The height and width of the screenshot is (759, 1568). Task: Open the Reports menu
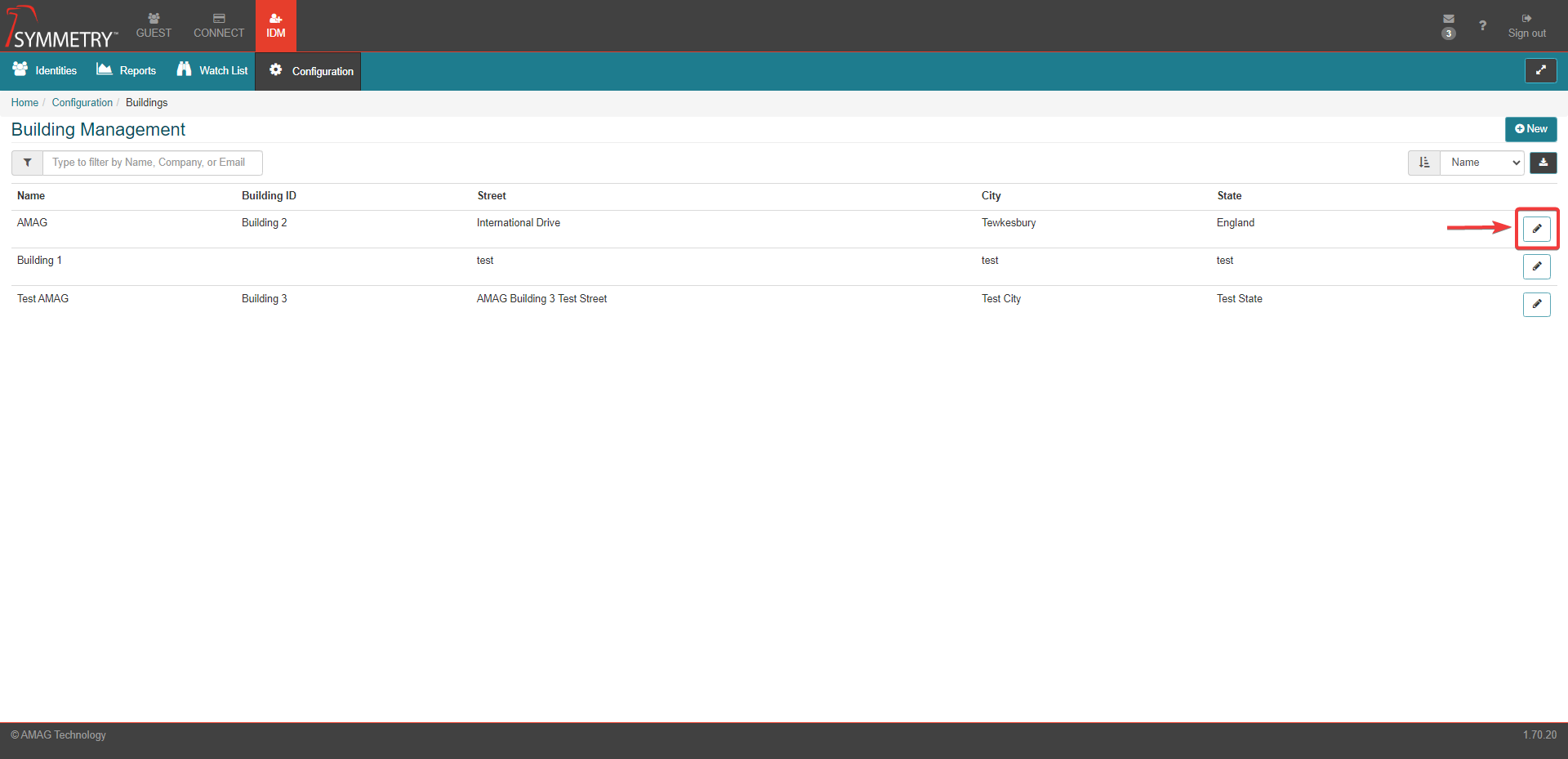point(127,70)
